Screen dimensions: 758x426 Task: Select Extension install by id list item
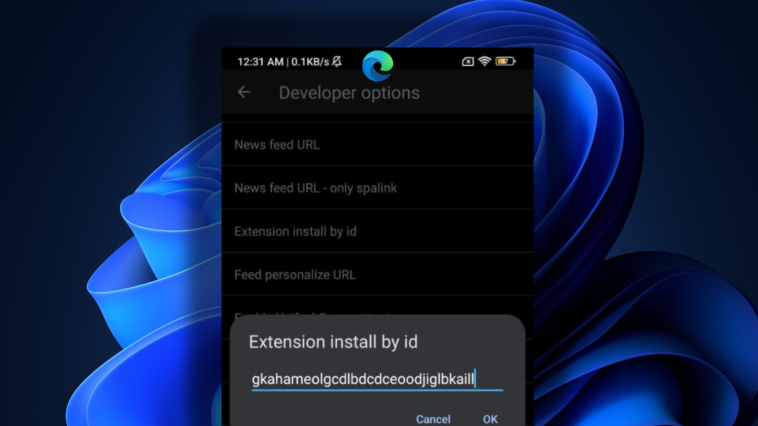click(378, 231)
